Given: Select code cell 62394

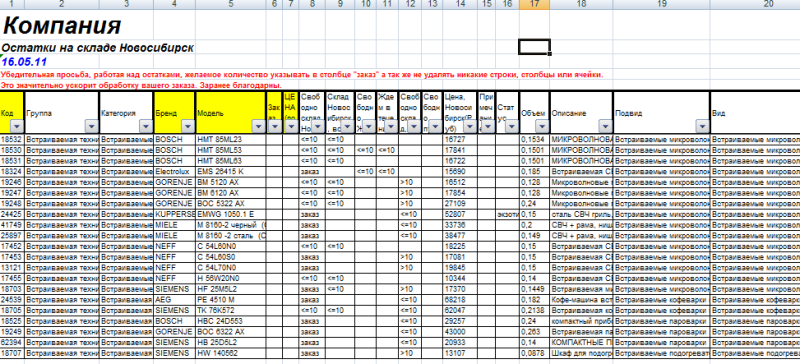Looking at the screenshot, I should 12,343.
